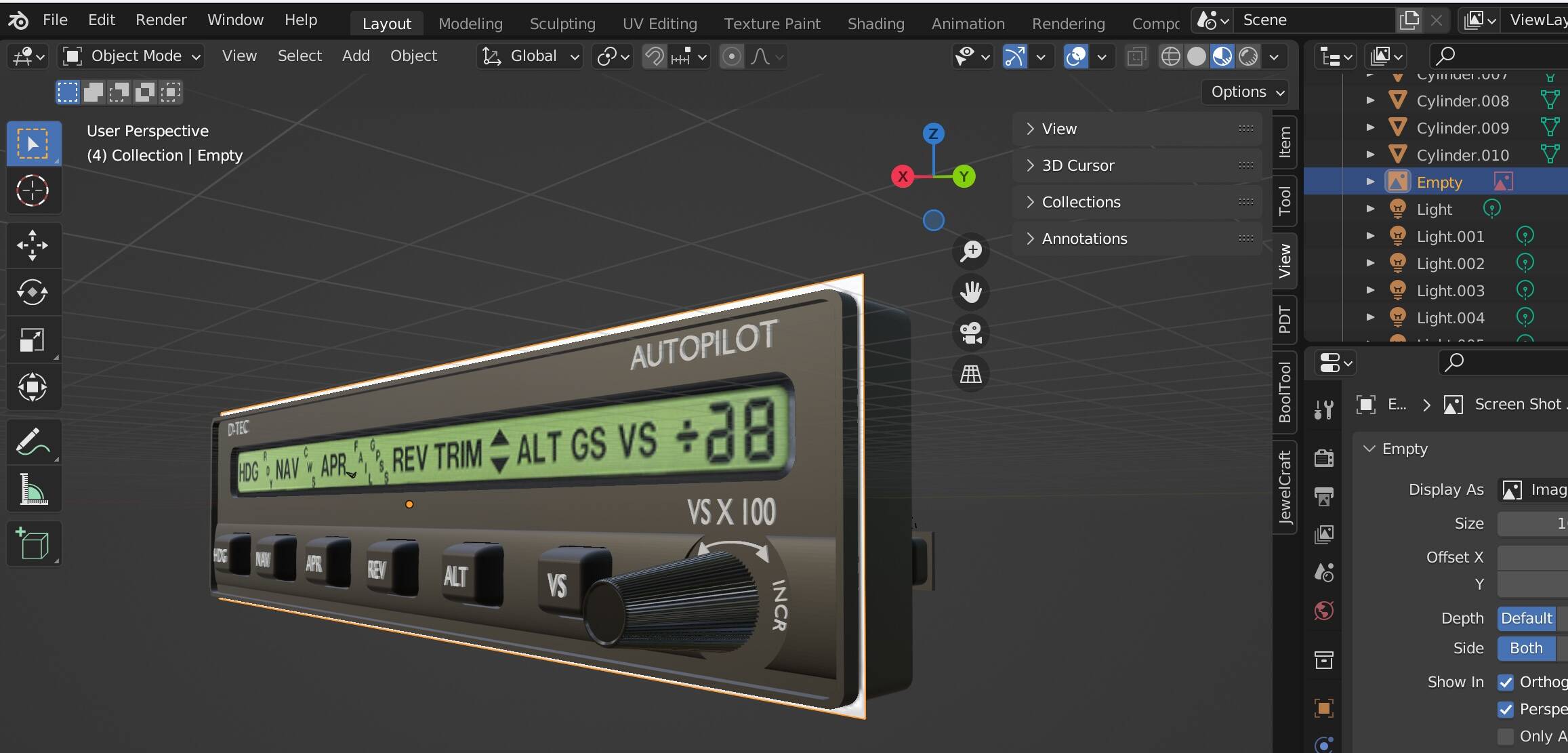Click the Add Cube tool
1568x753 pixels.
(x=32, y=544)
